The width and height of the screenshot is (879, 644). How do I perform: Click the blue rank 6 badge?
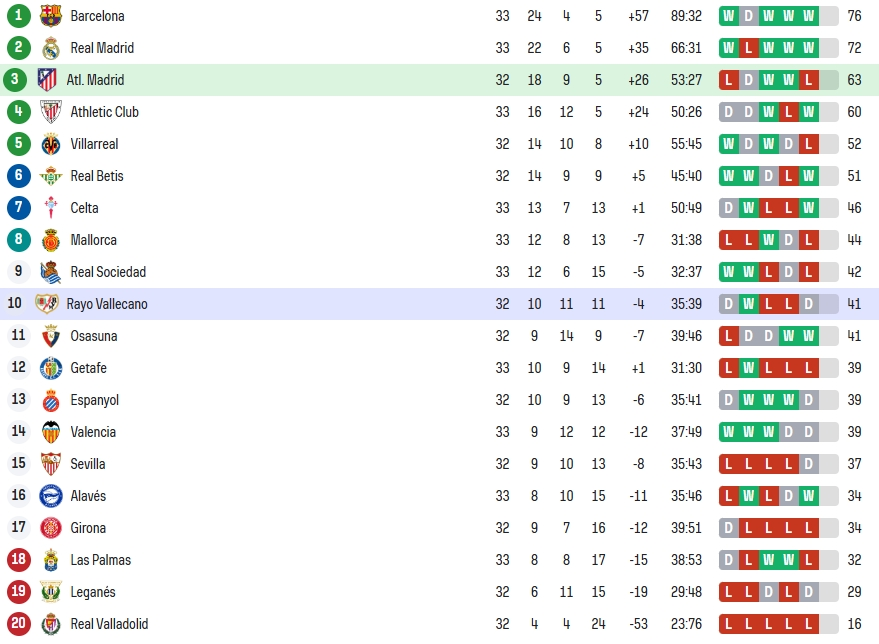[18, 175]
